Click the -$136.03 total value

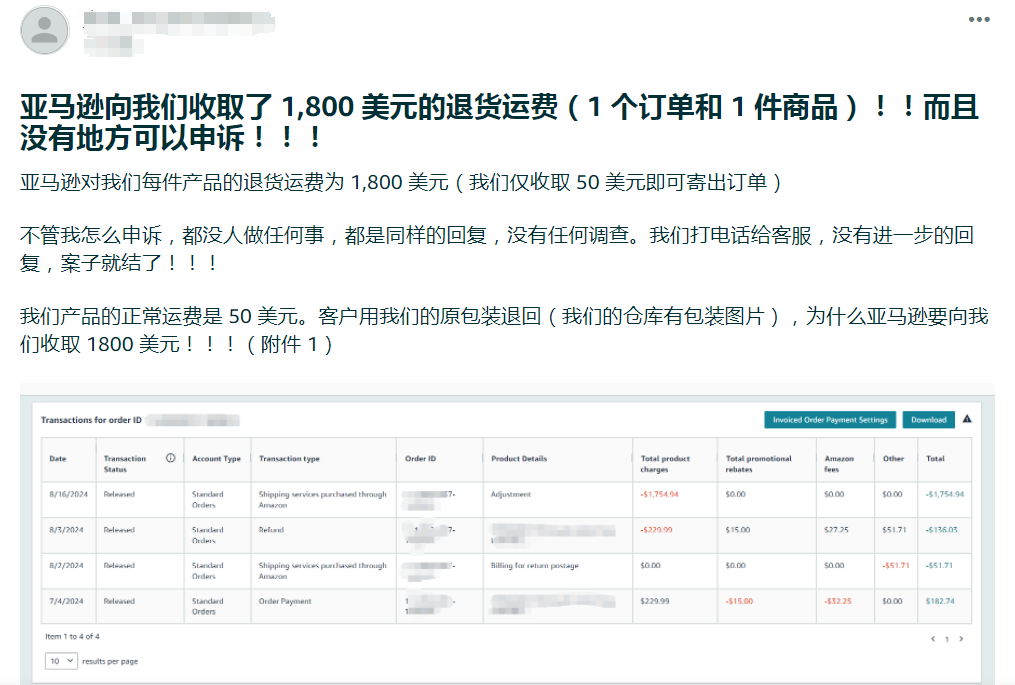(x=942, y=530)
